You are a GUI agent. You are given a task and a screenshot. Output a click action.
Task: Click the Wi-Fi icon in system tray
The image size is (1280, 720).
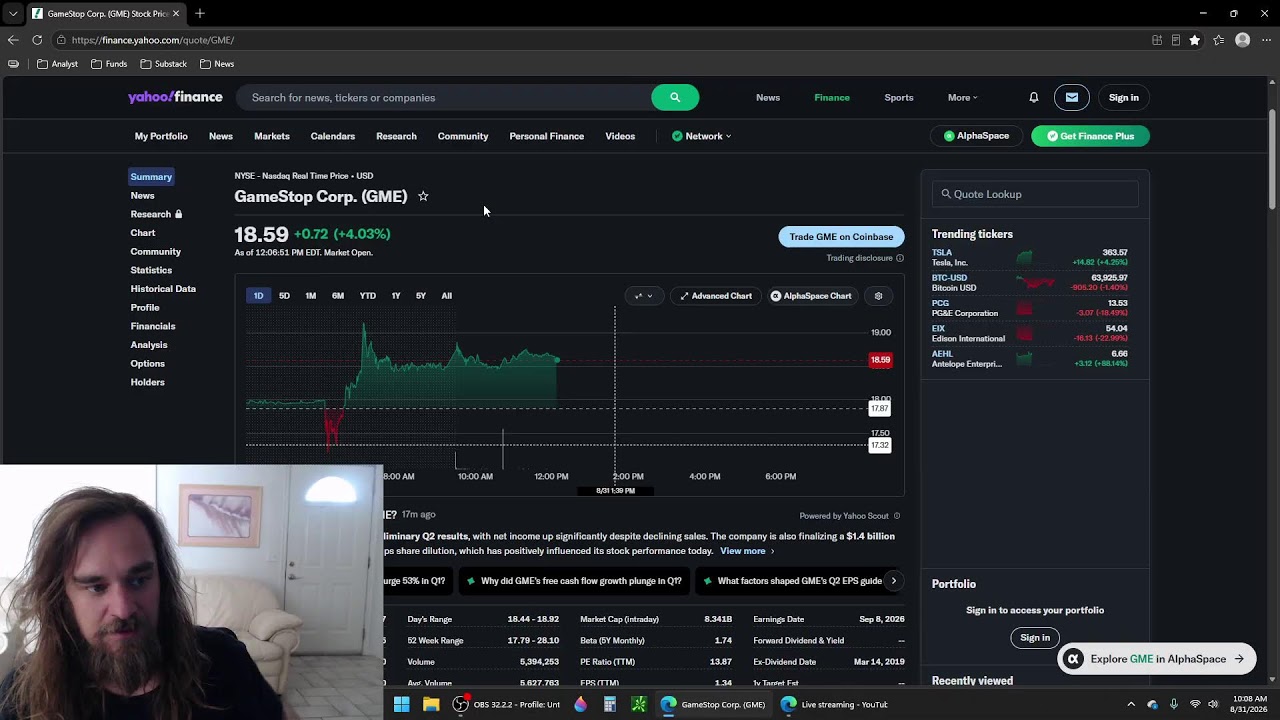click(1195, 704)
